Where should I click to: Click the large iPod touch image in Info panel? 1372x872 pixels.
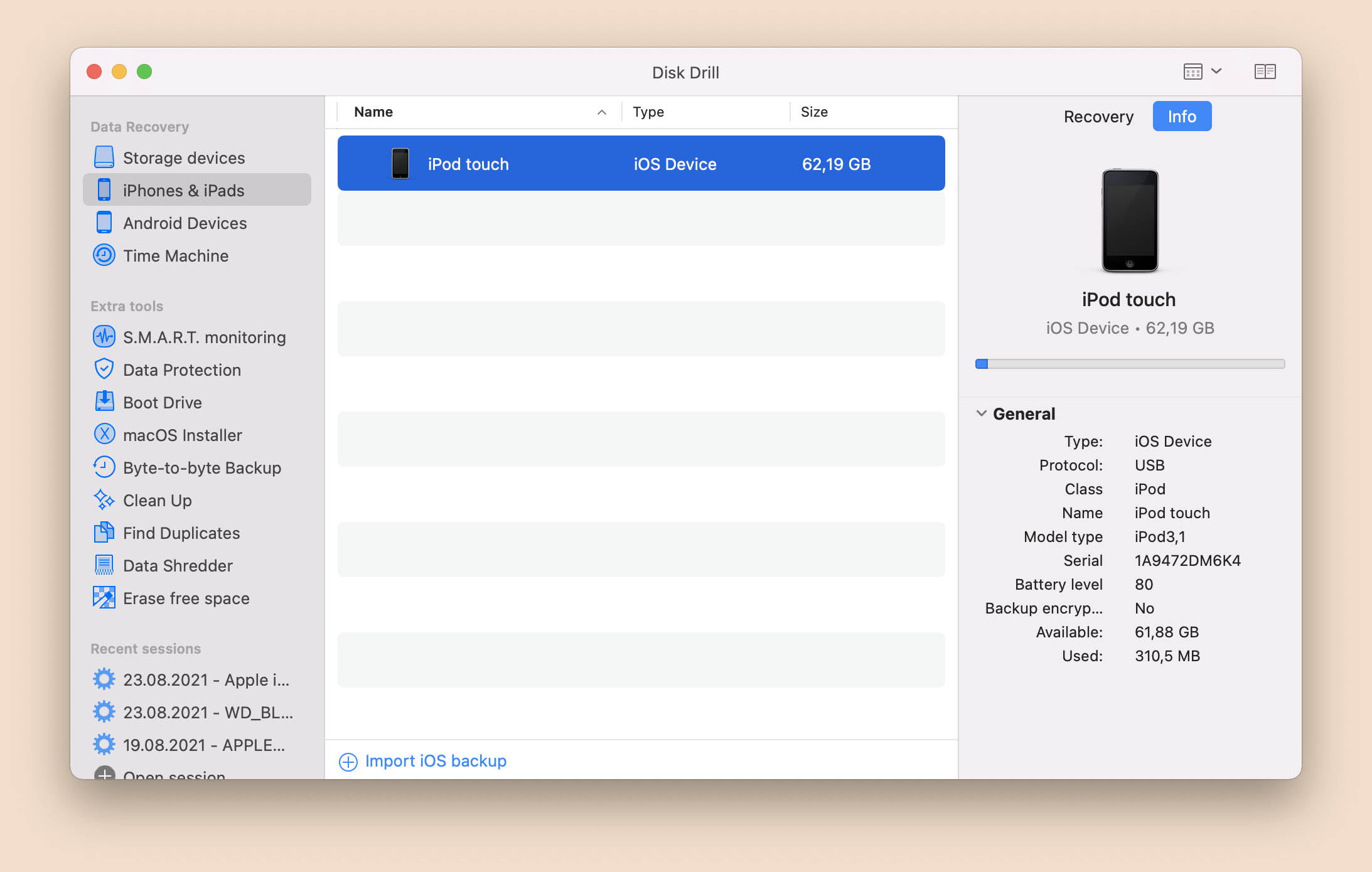click(x=1130, y=220)
